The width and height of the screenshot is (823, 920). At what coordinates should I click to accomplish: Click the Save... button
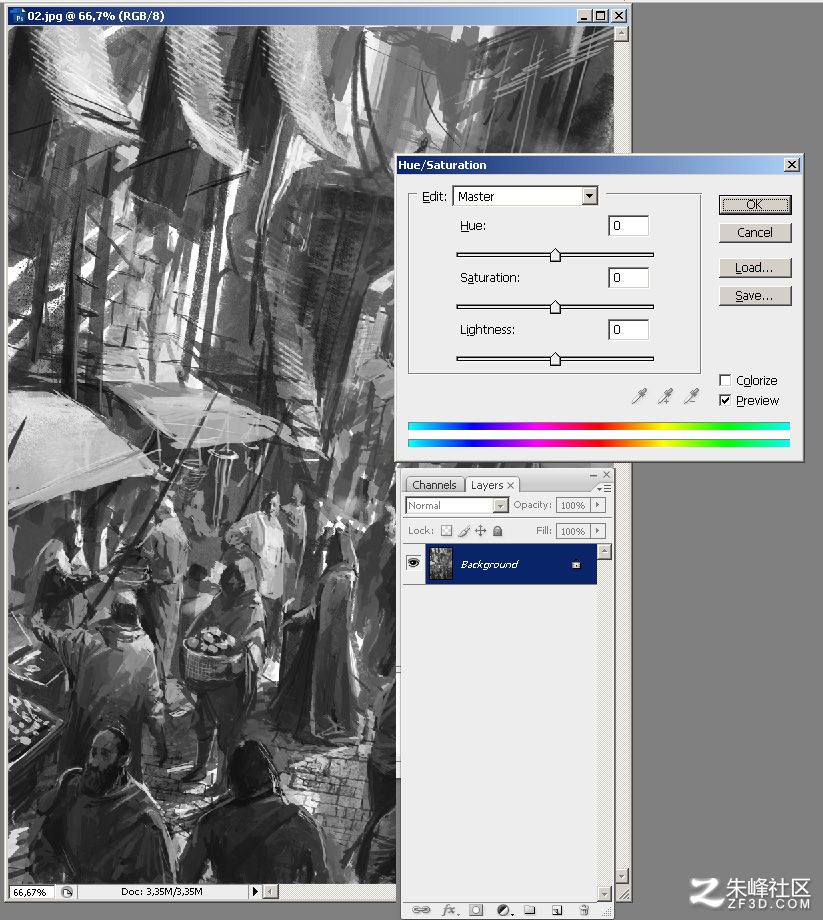click(x=755, y=296)
